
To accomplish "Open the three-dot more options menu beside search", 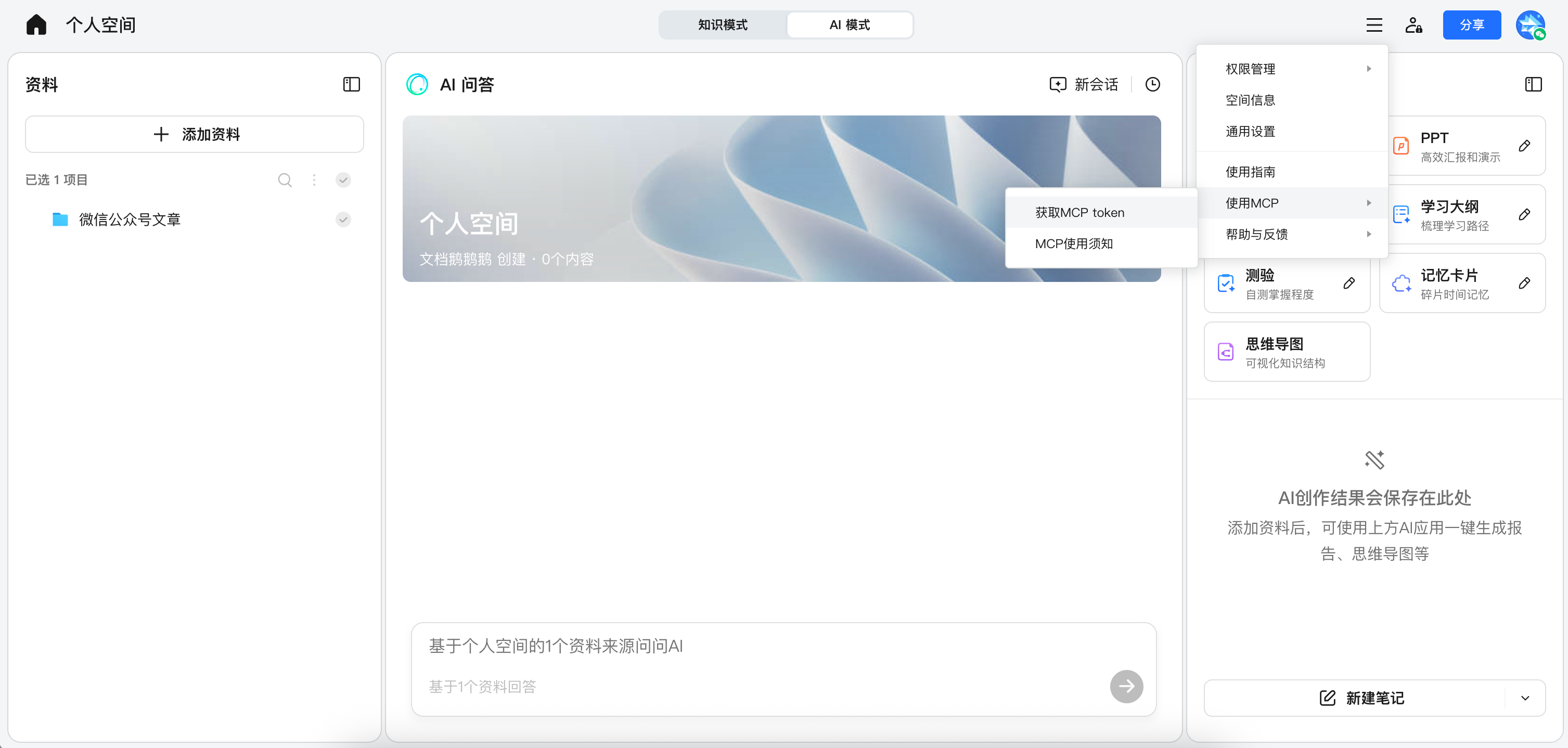I will [x=314, y=180].
